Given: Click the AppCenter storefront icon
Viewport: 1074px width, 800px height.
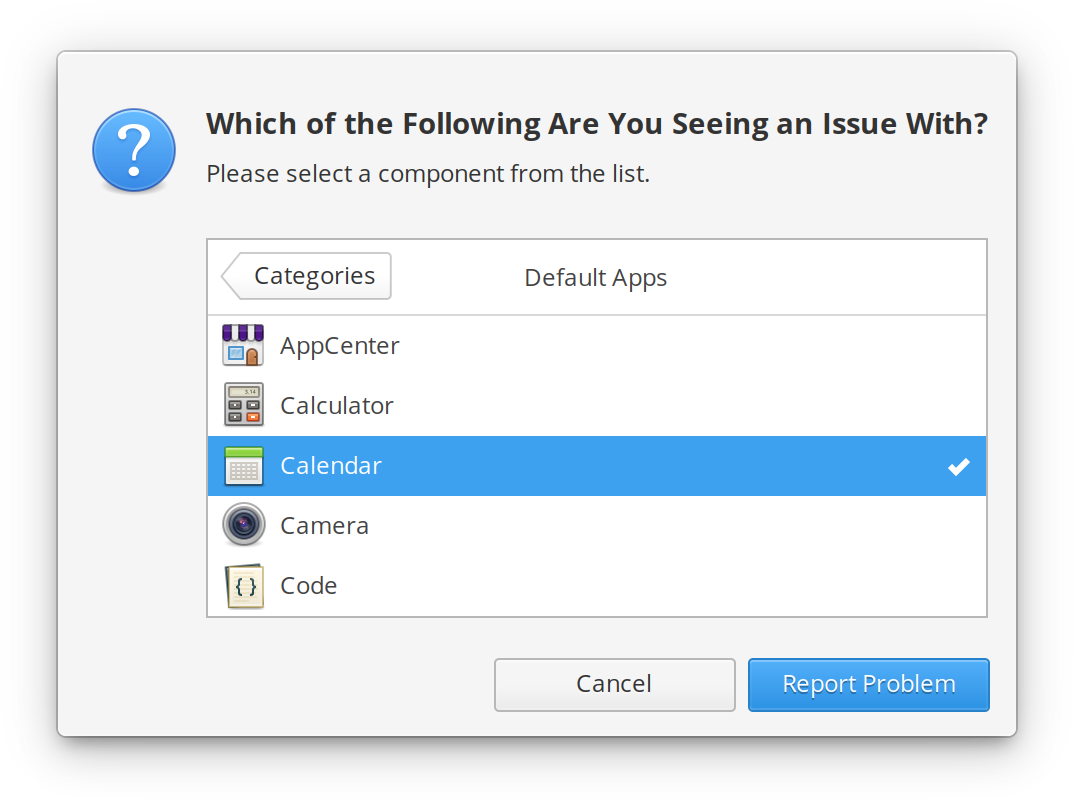Looking at the screenshot, I should point(243,346).
